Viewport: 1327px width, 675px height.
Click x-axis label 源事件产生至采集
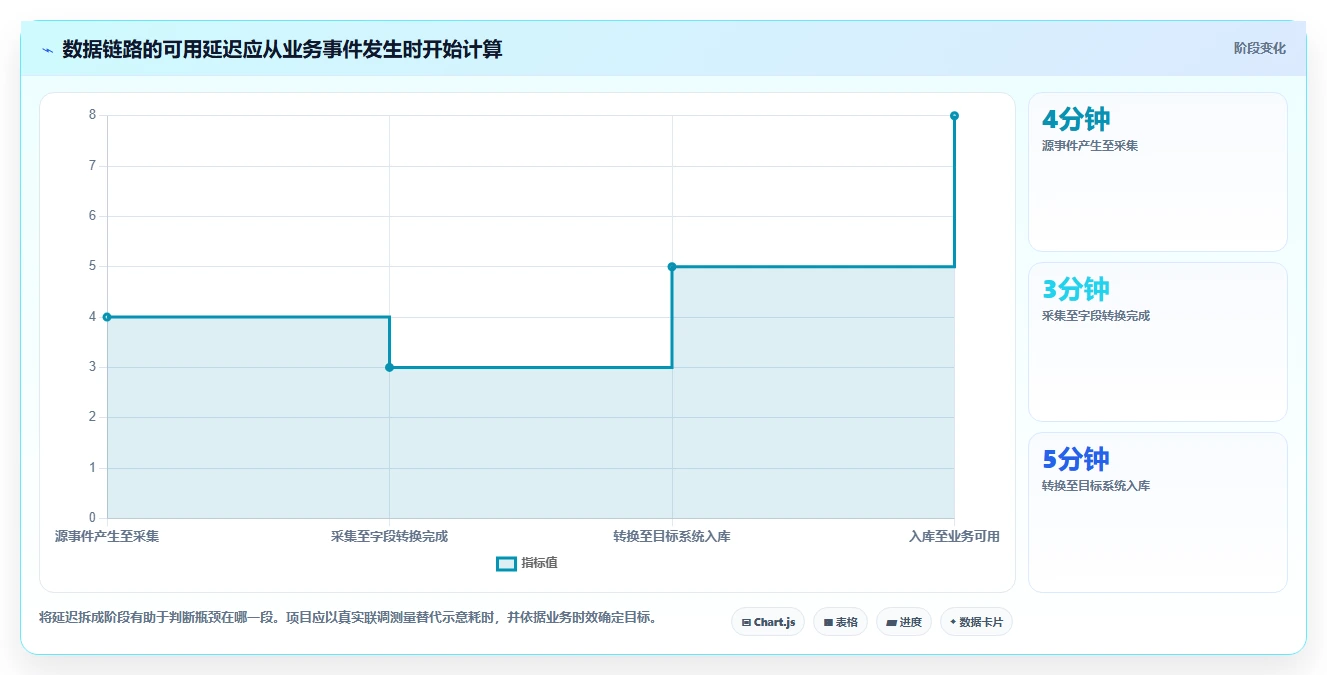pos(107,536)
